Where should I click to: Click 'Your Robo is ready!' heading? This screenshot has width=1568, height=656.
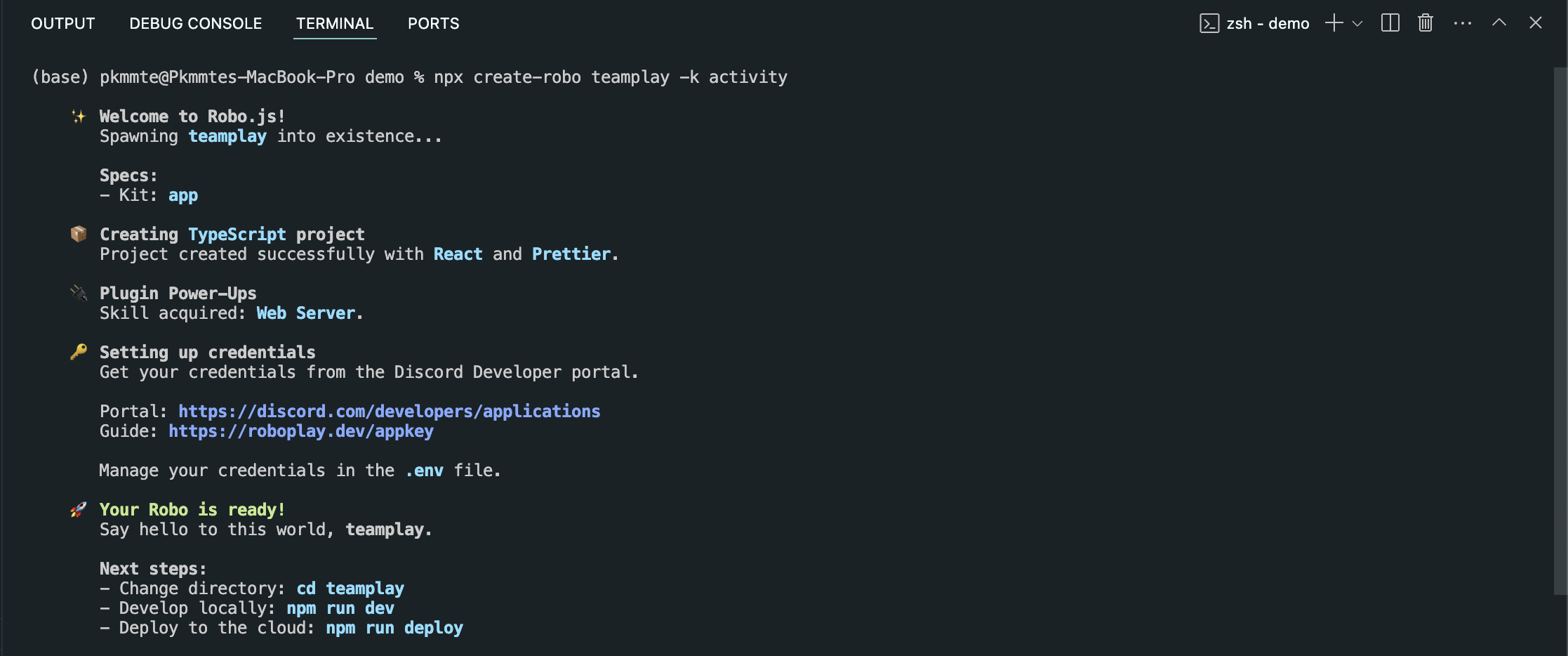192,509
